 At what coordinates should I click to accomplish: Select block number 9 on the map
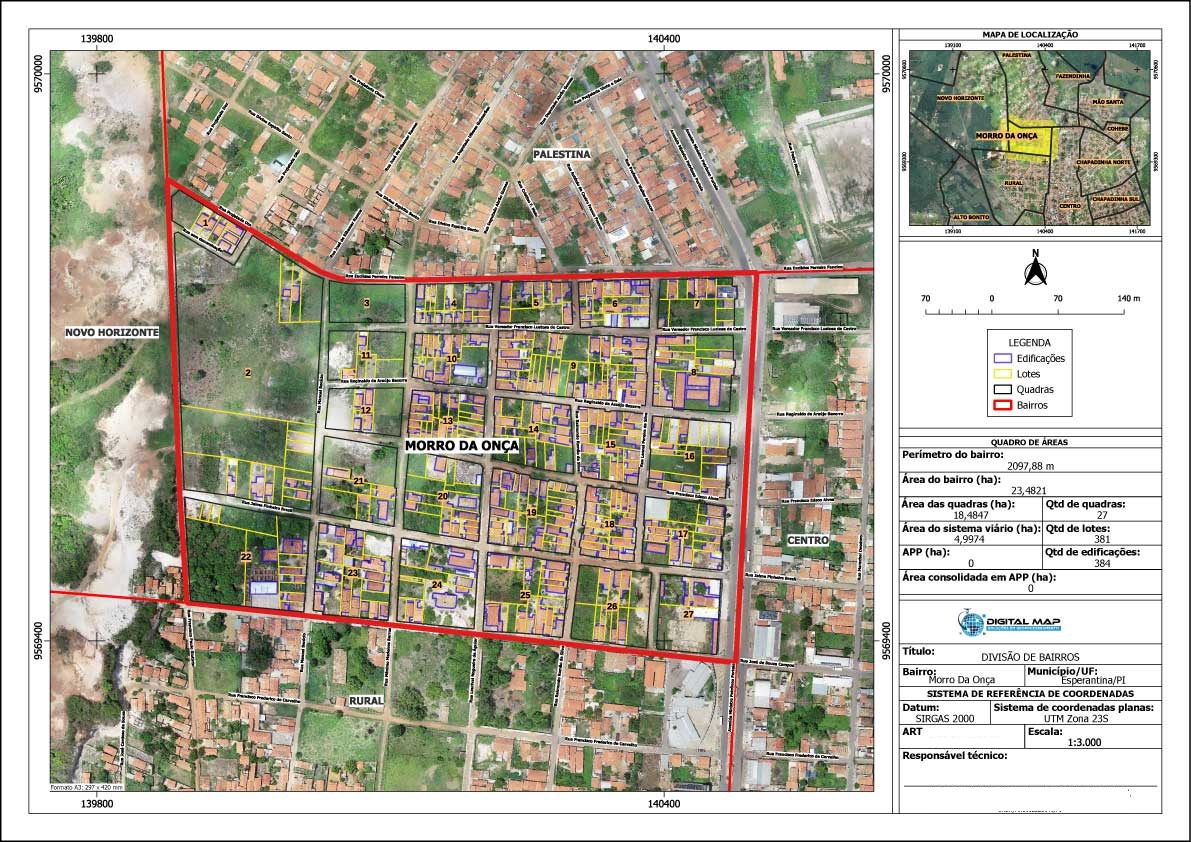[573, 365]
